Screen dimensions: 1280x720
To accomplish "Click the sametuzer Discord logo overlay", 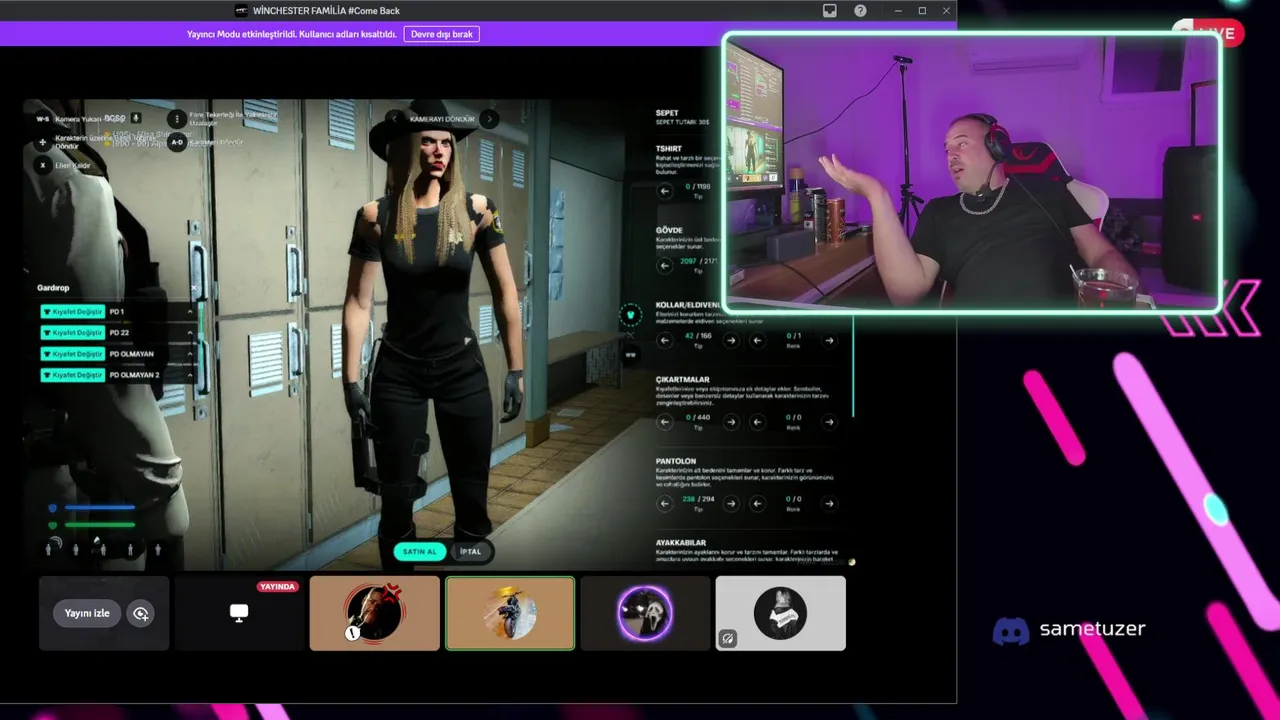I will pyautogui.click(x=1011, y=630).
